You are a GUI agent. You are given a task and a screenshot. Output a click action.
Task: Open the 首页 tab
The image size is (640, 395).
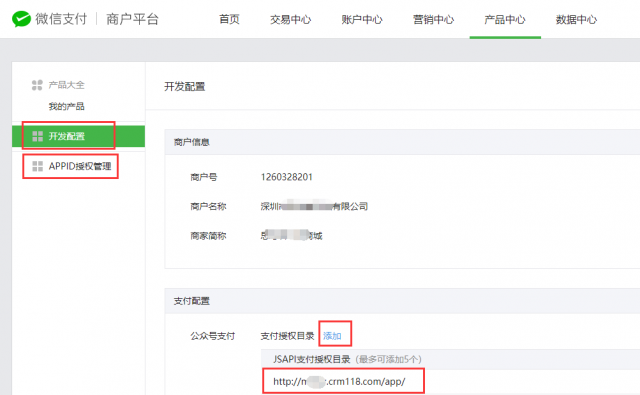[229, 19]
